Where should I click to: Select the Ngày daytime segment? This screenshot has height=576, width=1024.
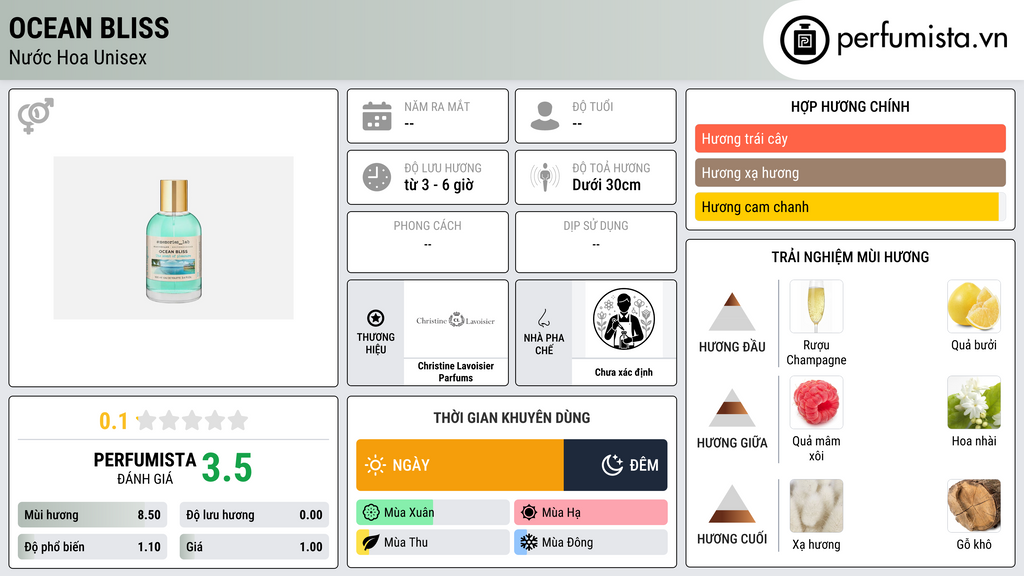point(460,465)
